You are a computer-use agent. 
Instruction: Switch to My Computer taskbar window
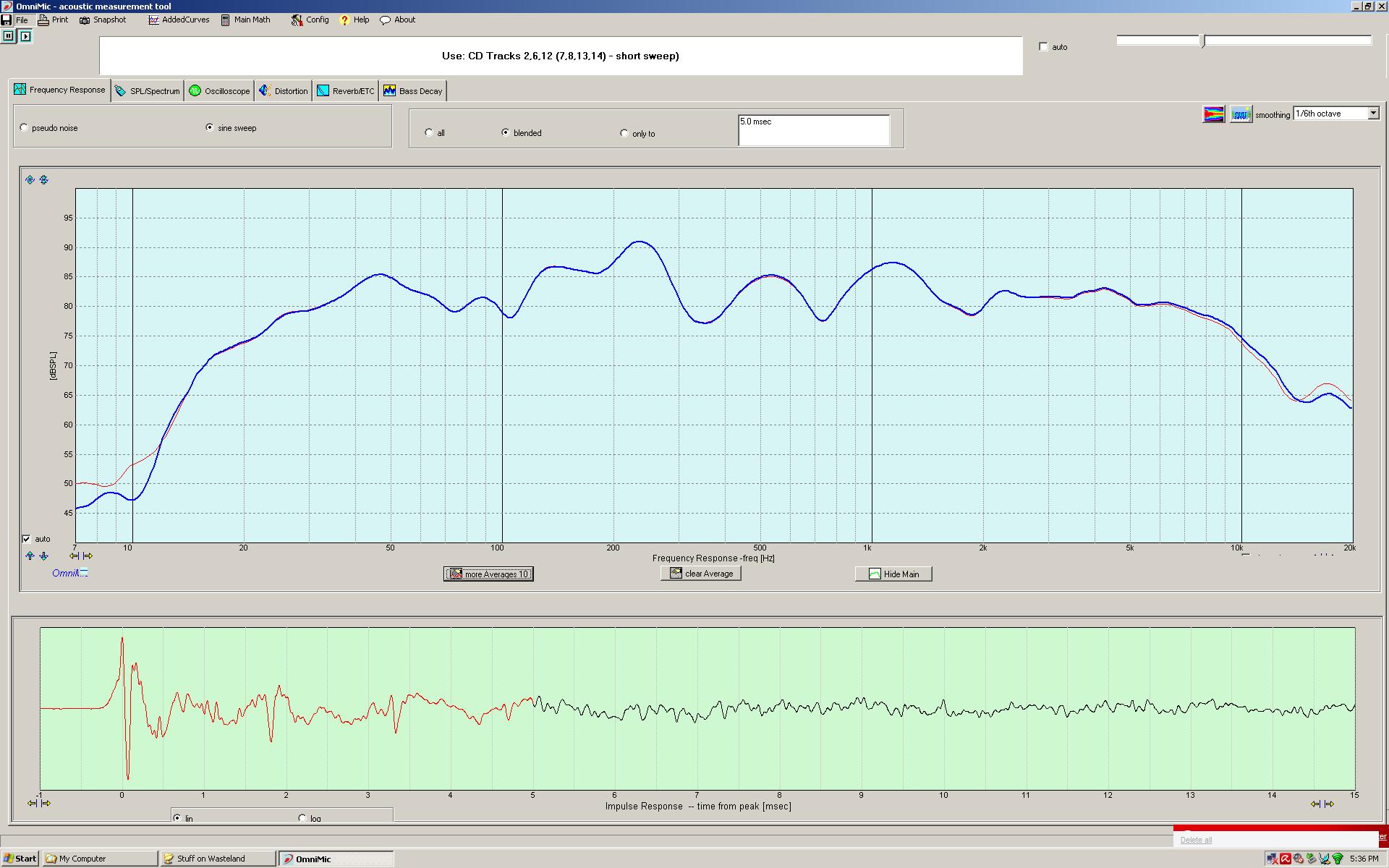[x=100, y=859]
